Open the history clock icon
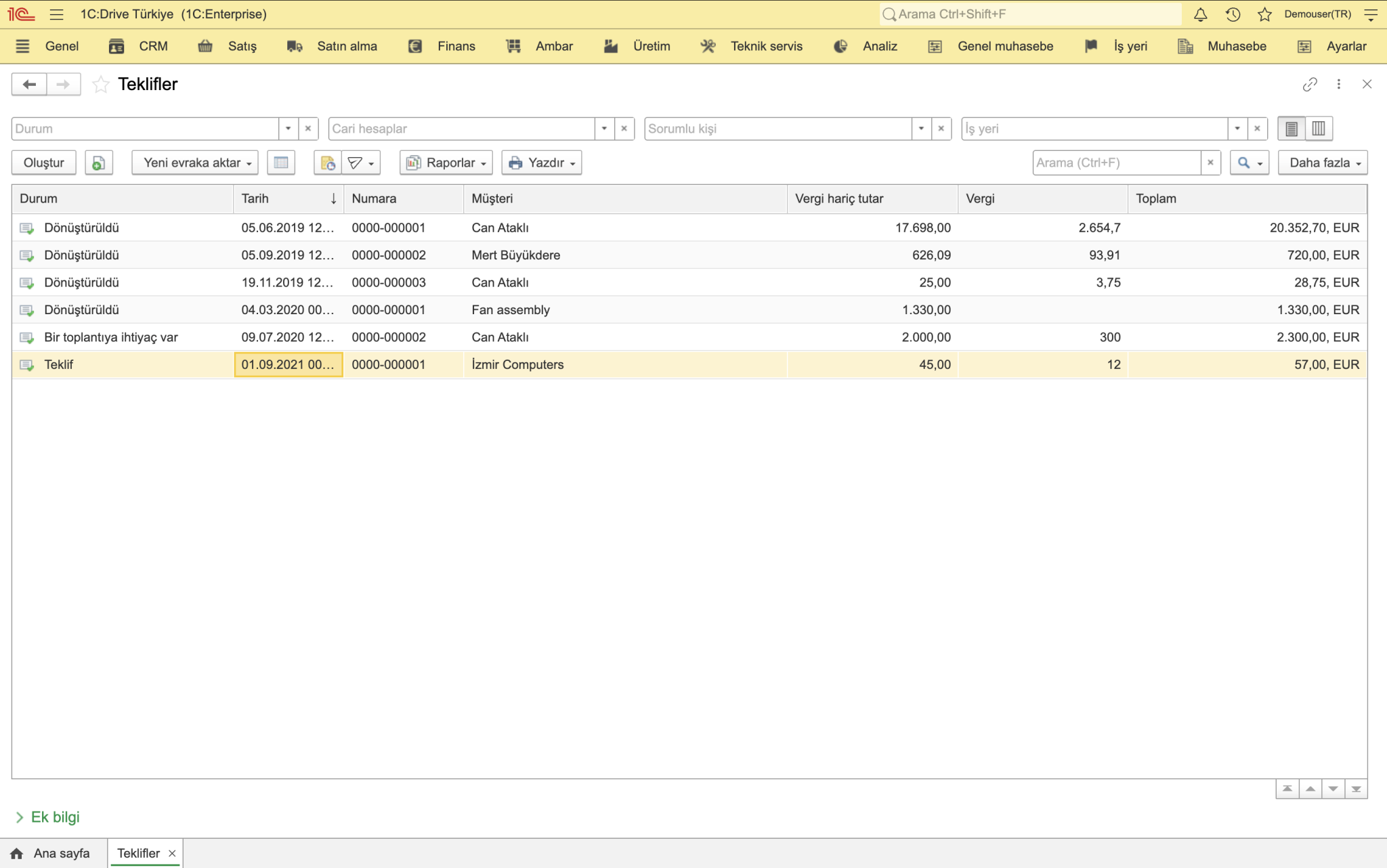The width and height of the screenshot is (1387, 868). tap(1233, 14)
